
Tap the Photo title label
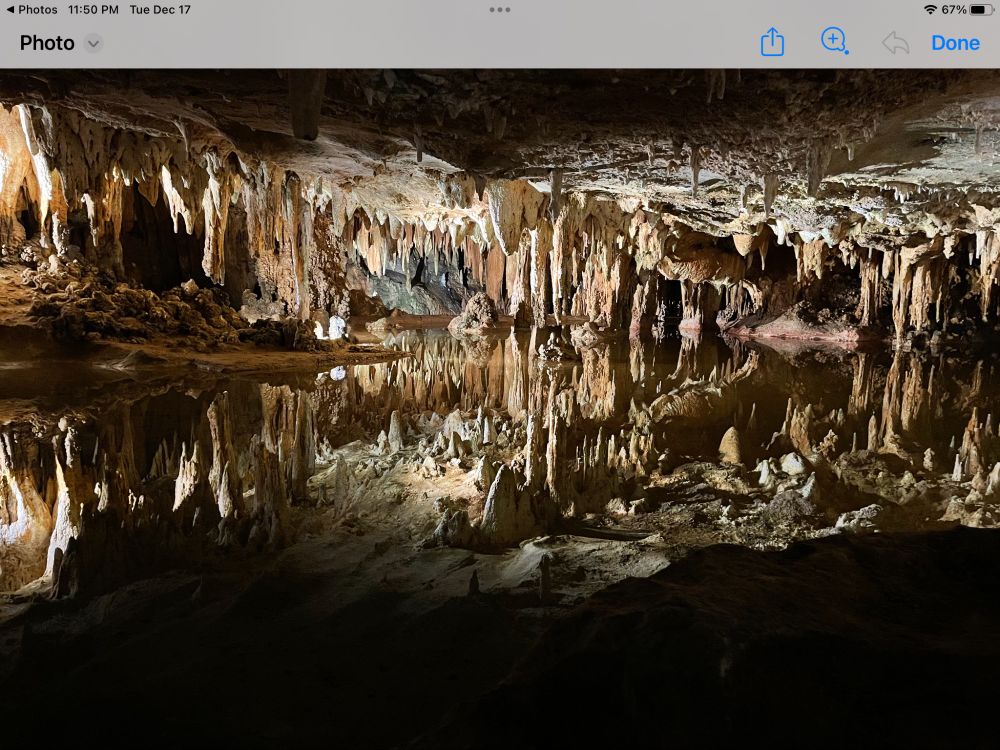tap(47, 43)
